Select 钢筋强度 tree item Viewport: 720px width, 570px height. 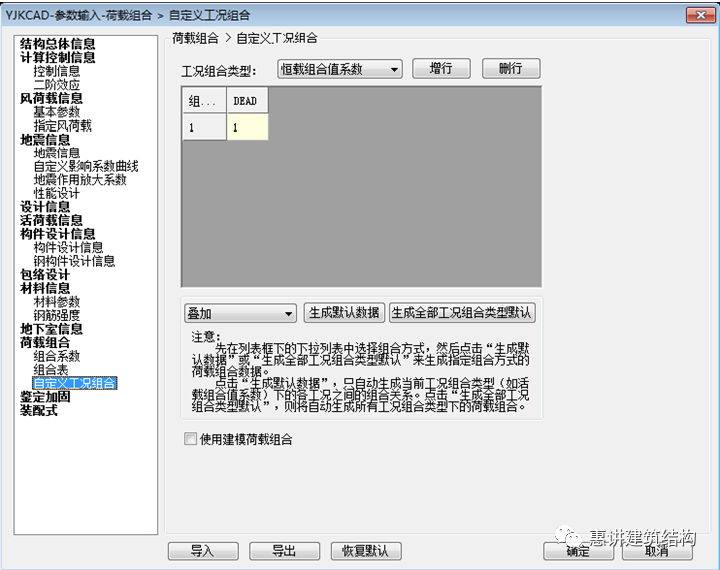click(x=56, y=315)
